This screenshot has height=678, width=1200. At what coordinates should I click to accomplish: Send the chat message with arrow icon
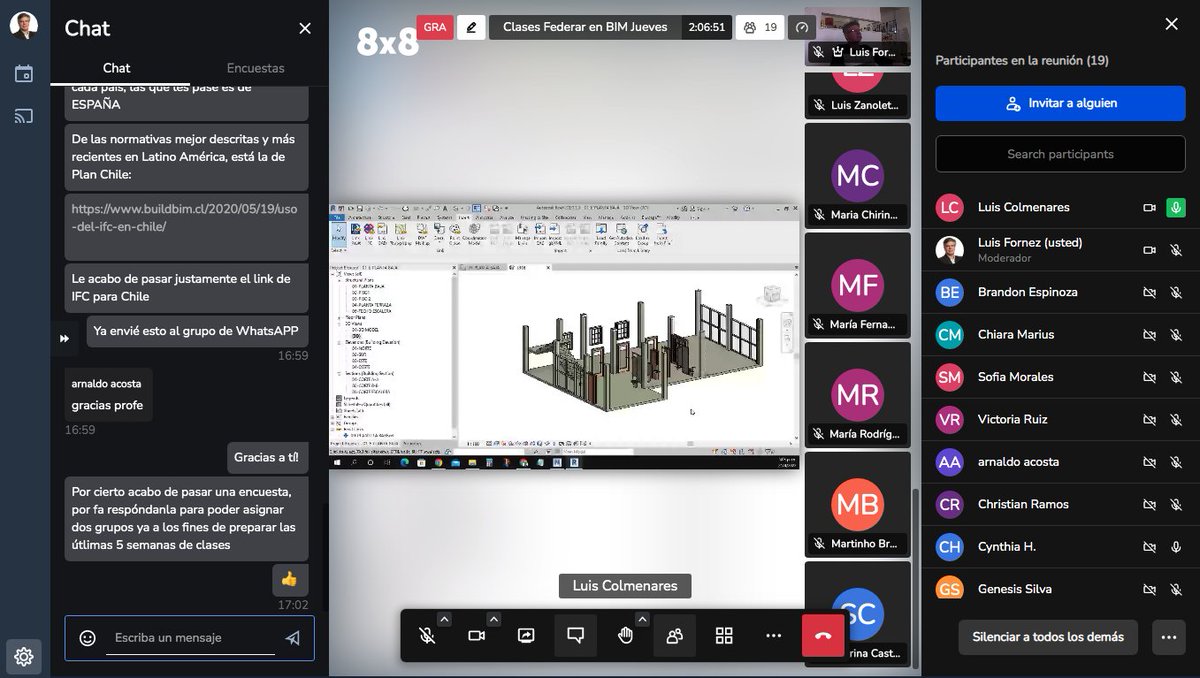(292, 637)
